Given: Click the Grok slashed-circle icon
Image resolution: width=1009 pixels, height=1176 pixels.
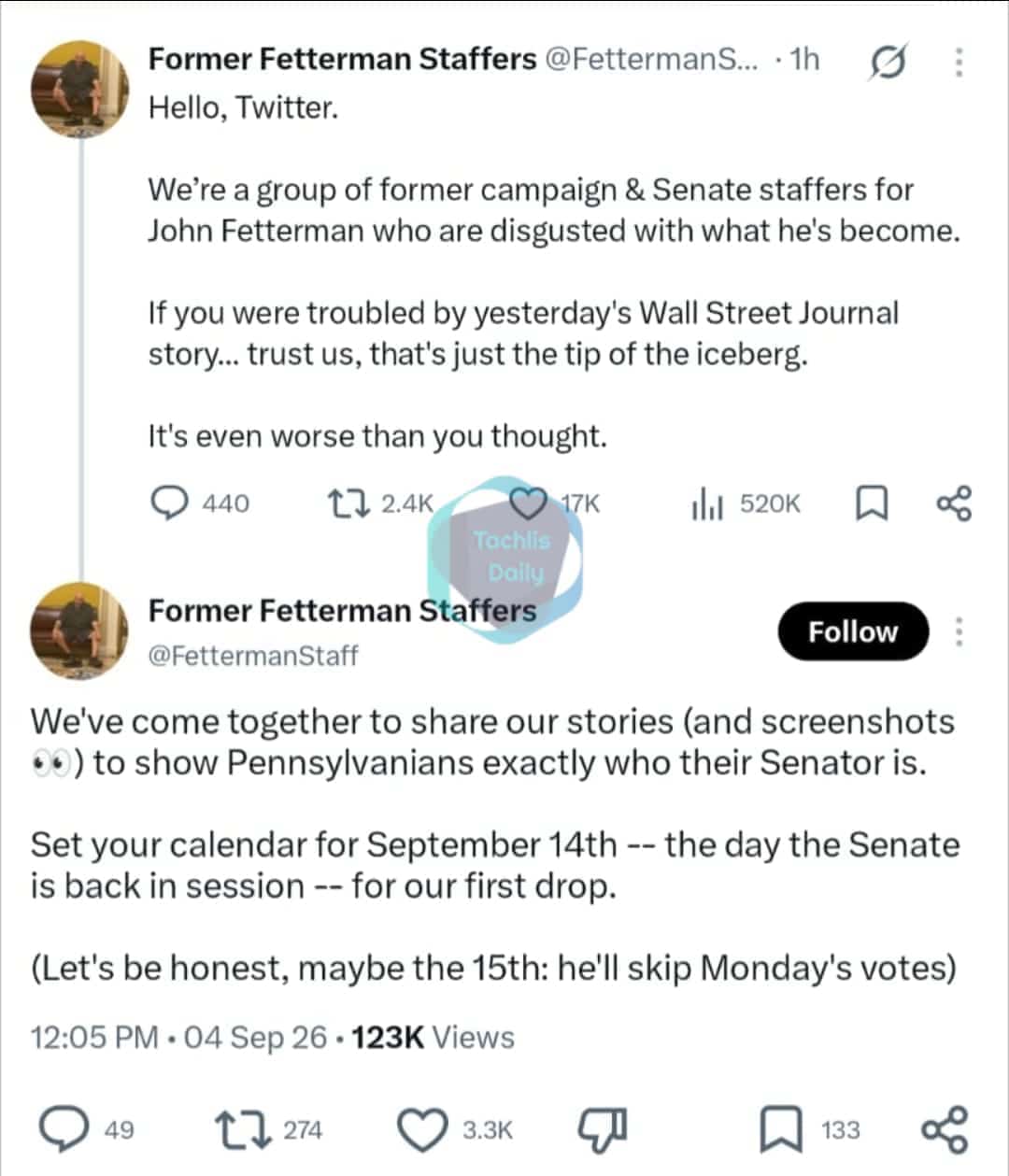Looking at the screenshot, I should click(x=887, y=64).
